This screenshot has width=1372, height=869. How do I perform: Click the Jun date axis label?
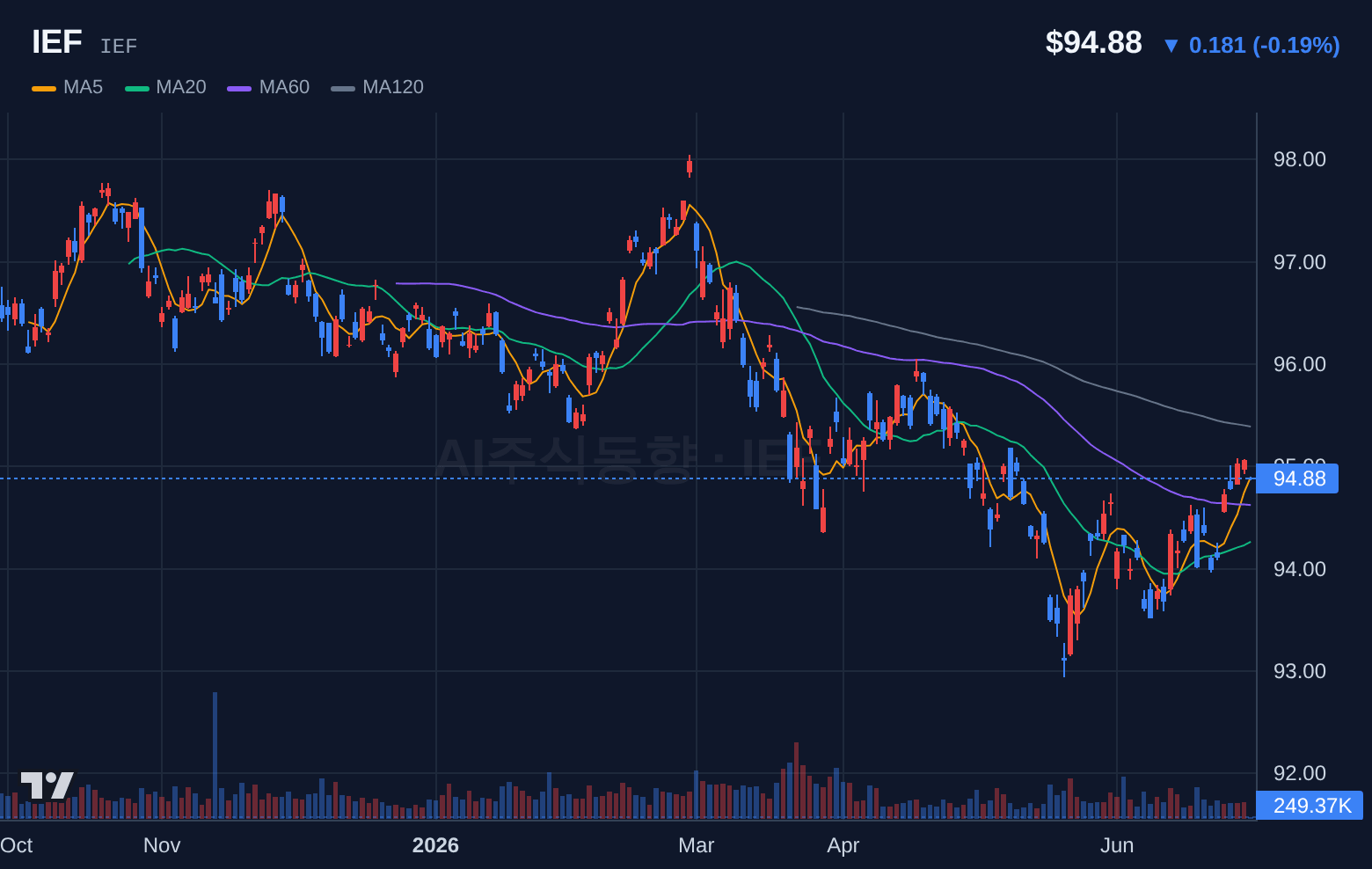point(1117,845)
